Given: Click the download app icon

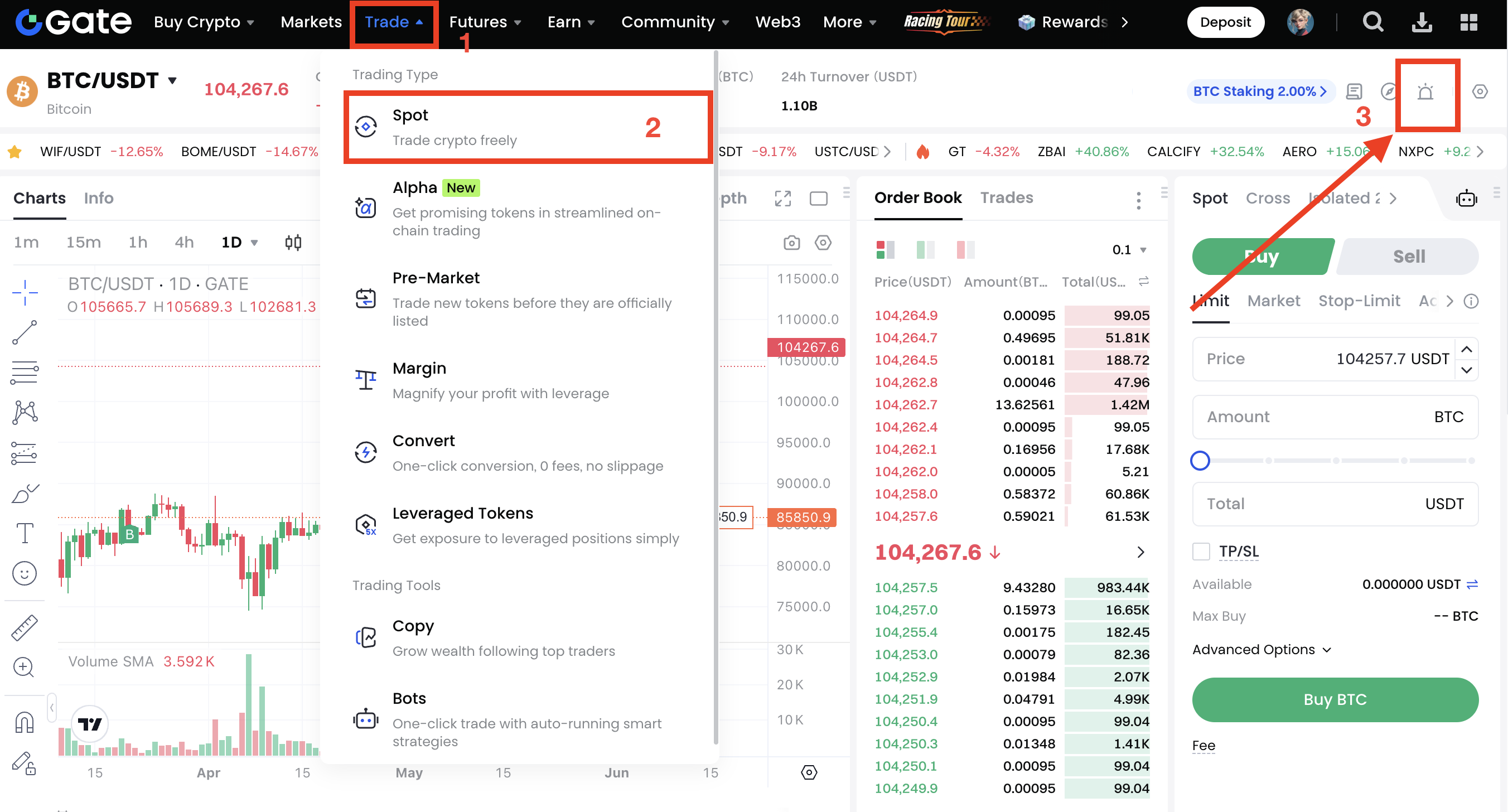Looking at the screenshot, I should 1421,22.
